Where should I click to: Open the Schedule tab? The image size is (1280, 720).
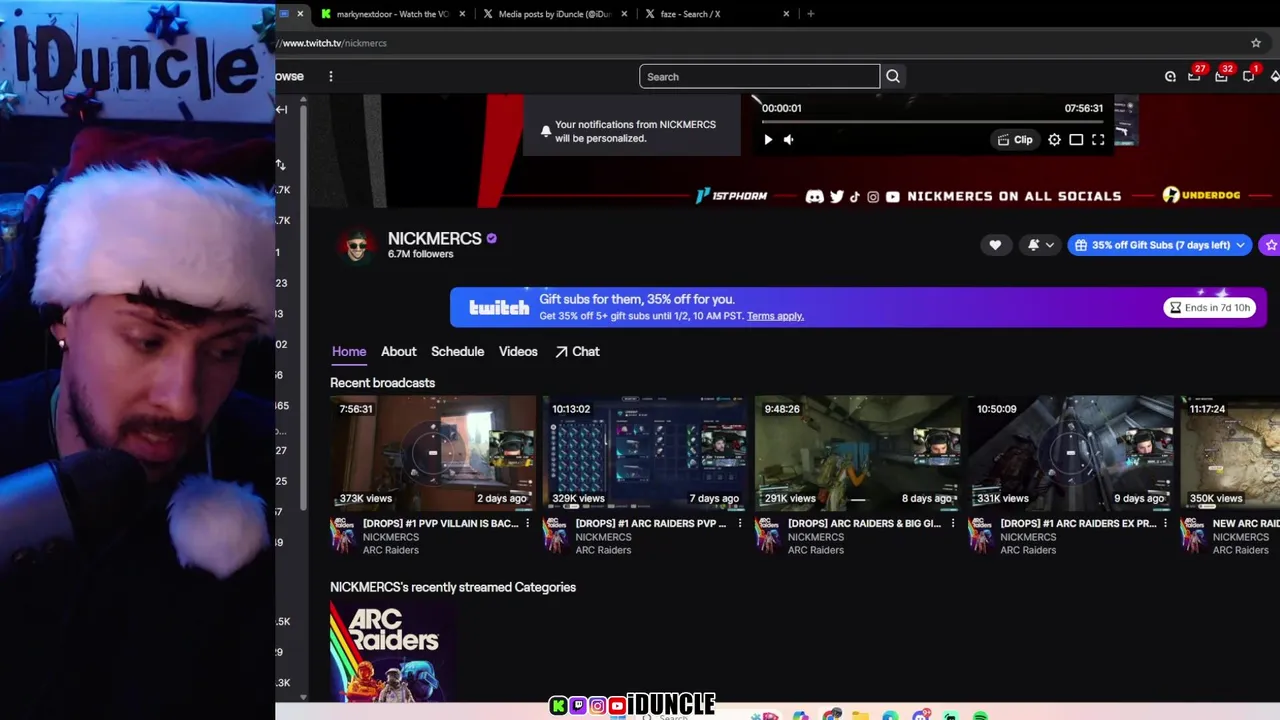point(457,352)
